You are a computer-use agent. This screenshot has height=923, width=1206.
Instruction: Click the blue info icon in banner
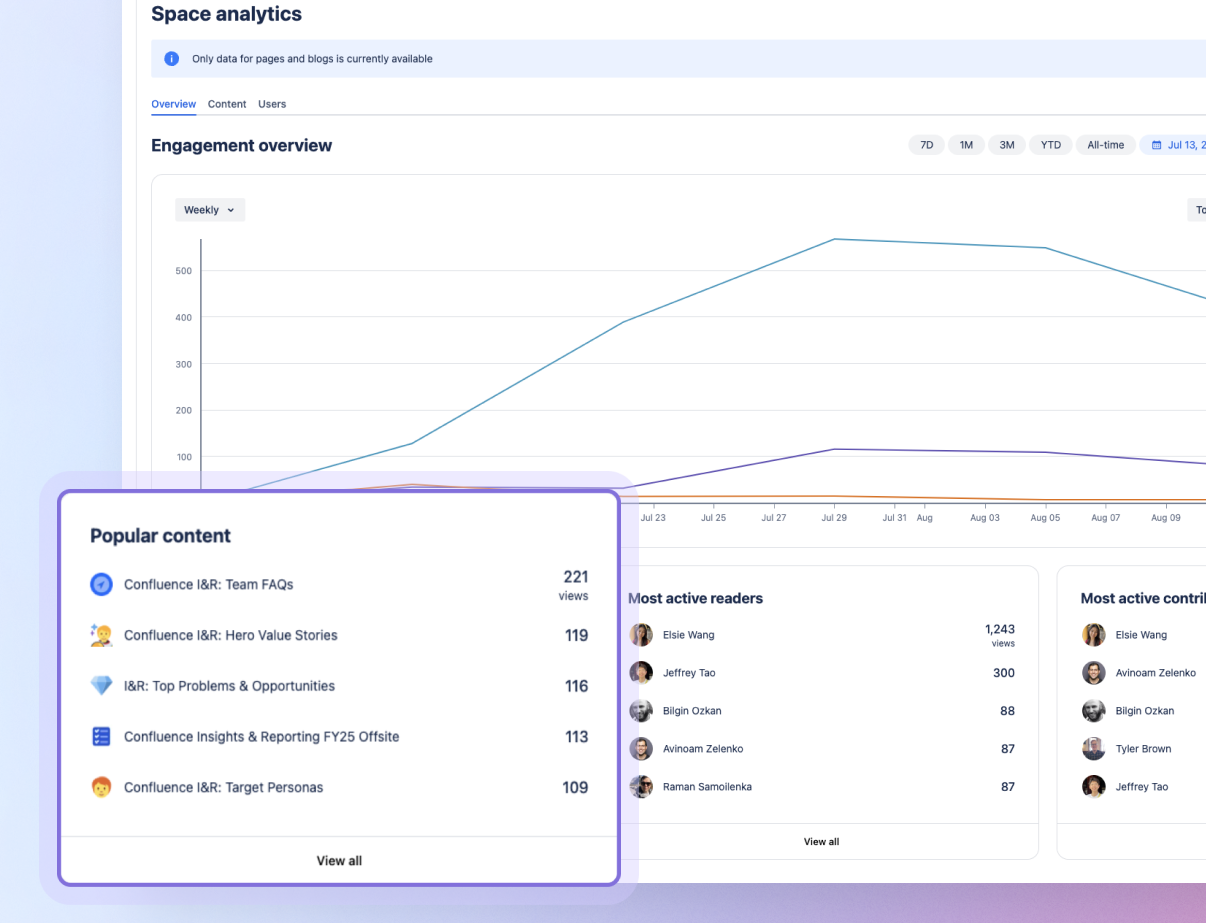(x=172, y=59)
